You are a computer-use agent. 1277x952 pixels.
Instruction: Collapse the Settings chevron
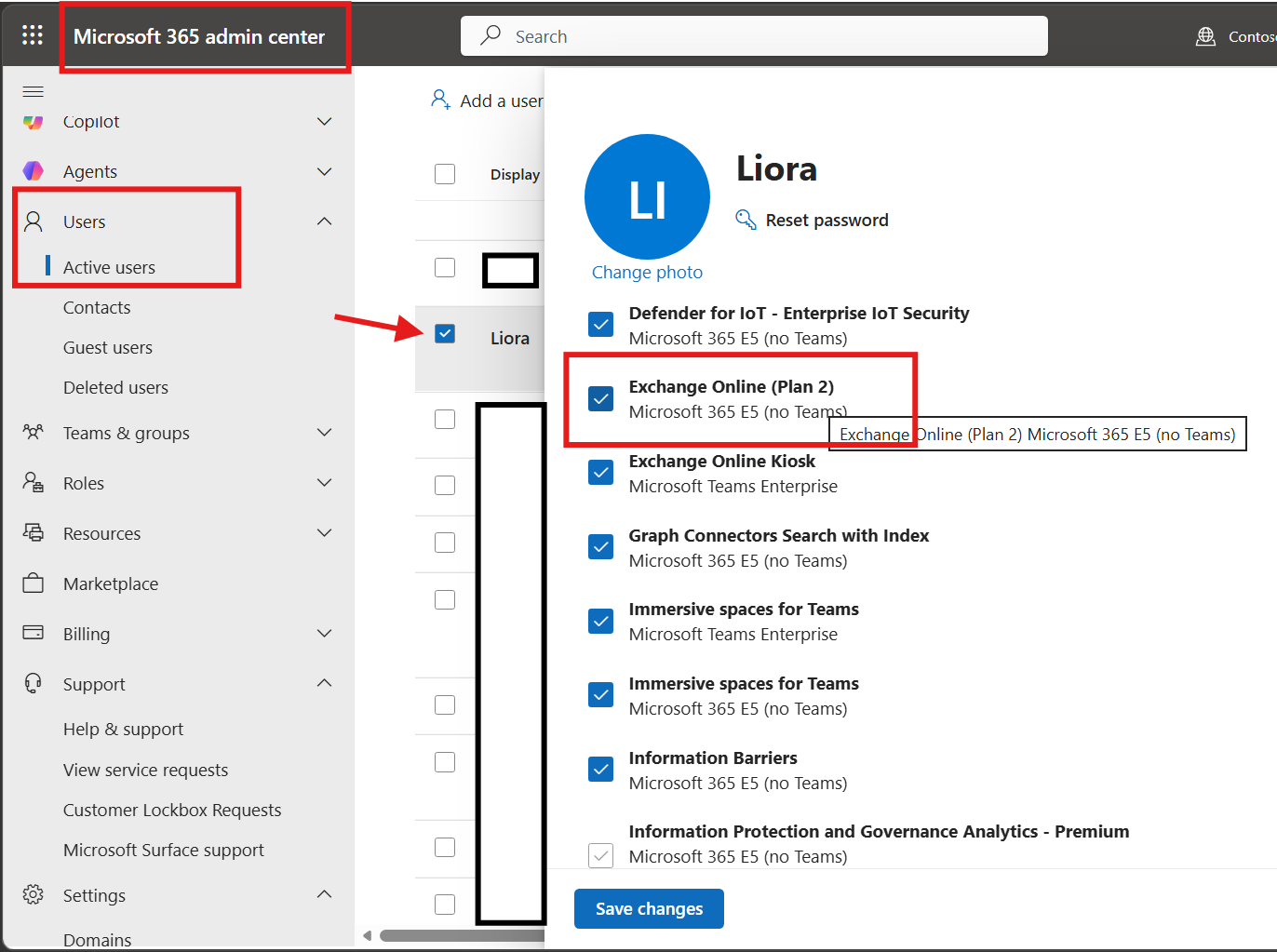point(324,895)
